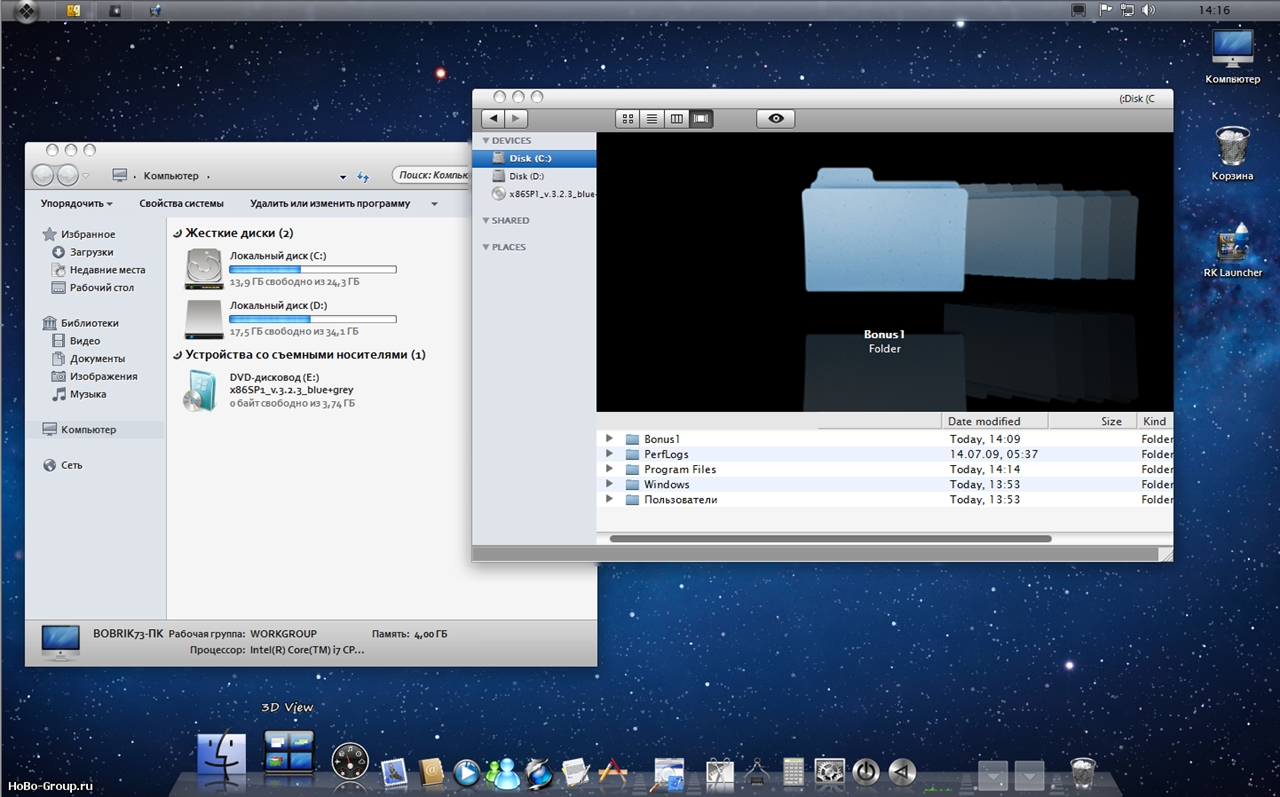Click Удалить или изменить программу
Screen dimensions: 1280x797
coord(330,203)
